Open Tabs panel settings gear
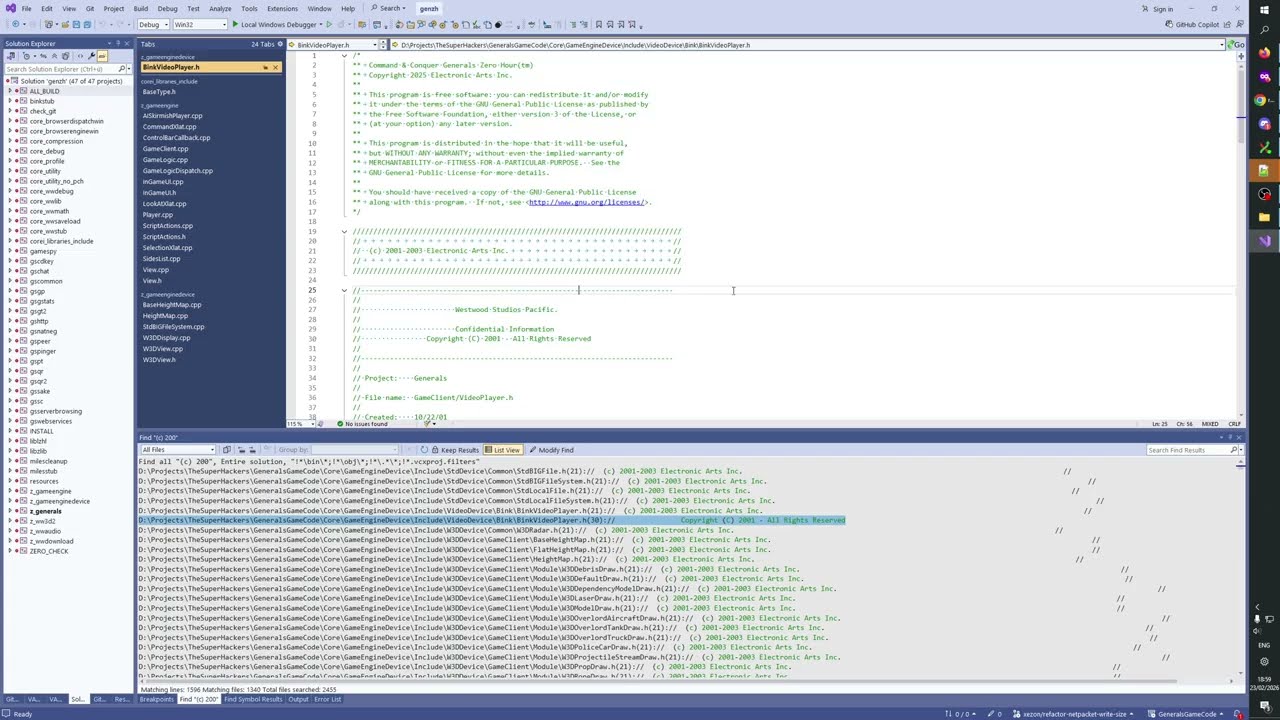This screenshot has height=720, width=1280. click(x=280, y=44)
